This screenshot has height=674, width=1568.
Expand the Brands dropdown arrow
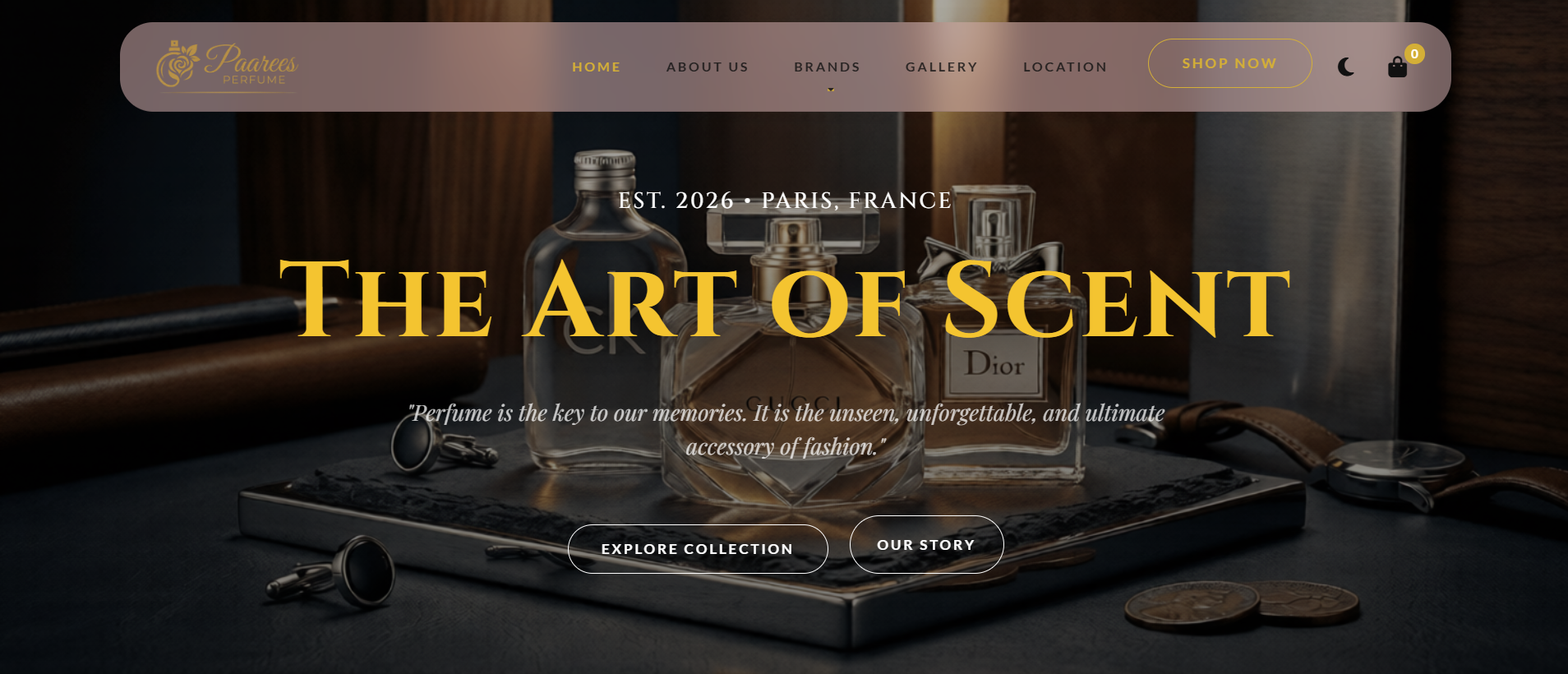pyautogui.click(x=831, y=90)
